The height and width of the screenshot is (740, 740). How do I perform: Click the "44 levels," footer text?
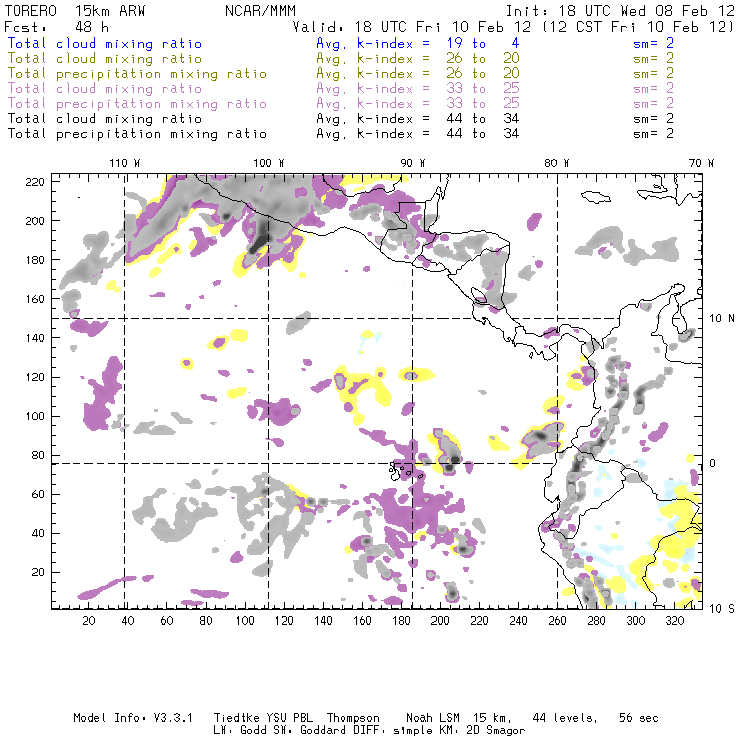(x=565, y=718)
